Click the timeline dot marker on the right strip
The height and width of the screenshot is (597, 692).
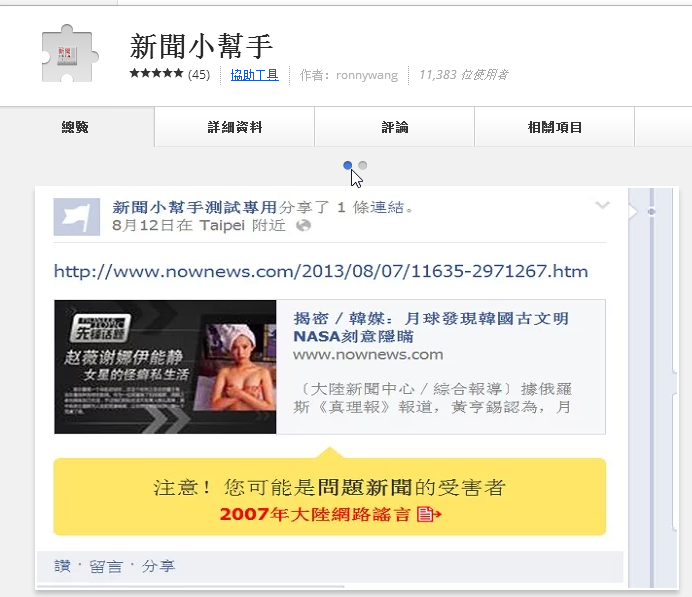coord(651,212)
